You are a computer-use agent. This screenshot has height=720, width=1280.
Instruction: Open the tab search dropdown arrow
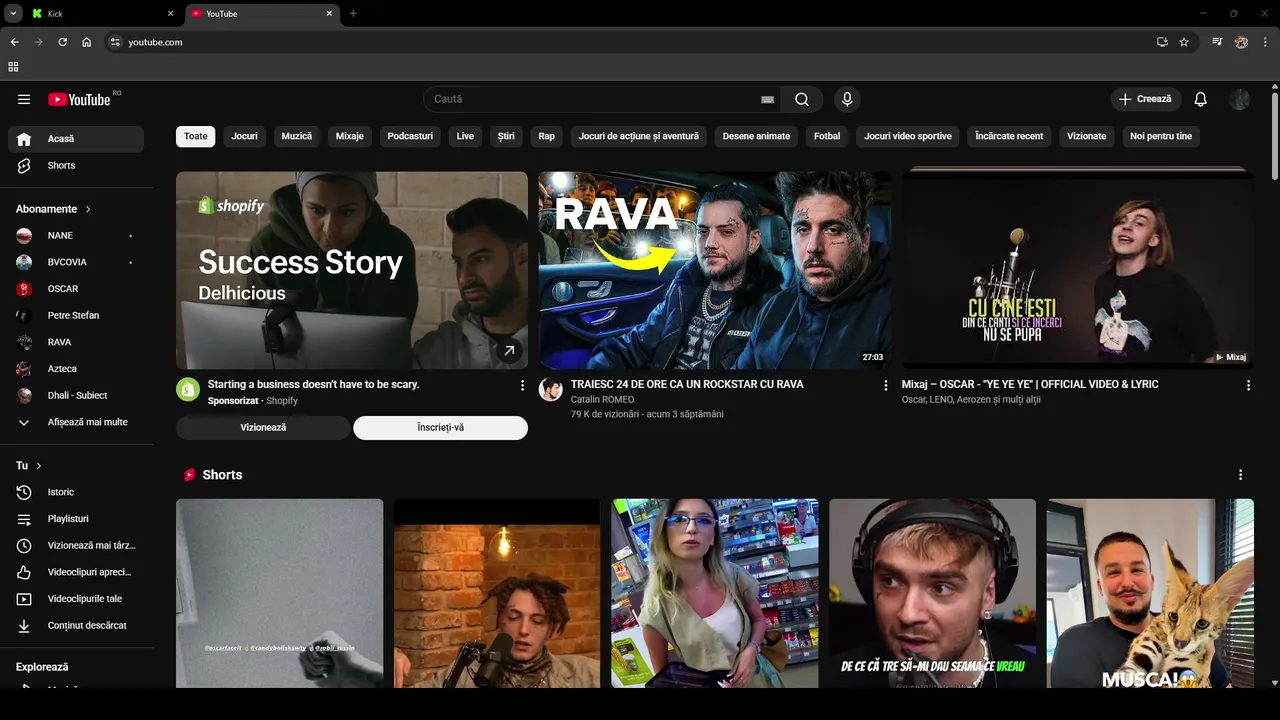pos(14,14)
